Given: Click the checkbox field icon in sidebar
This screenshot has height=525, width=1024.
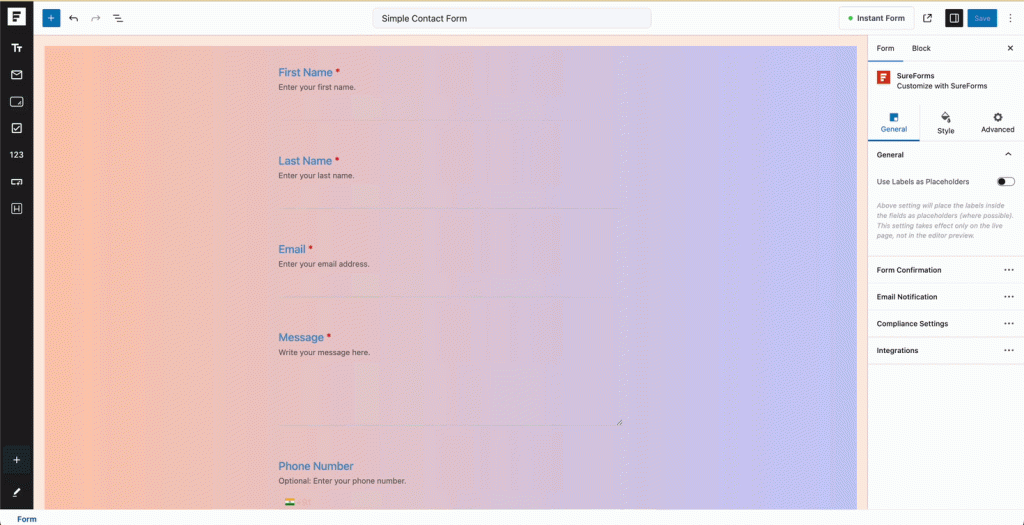Looking at the screenshot, I should 17,128.
